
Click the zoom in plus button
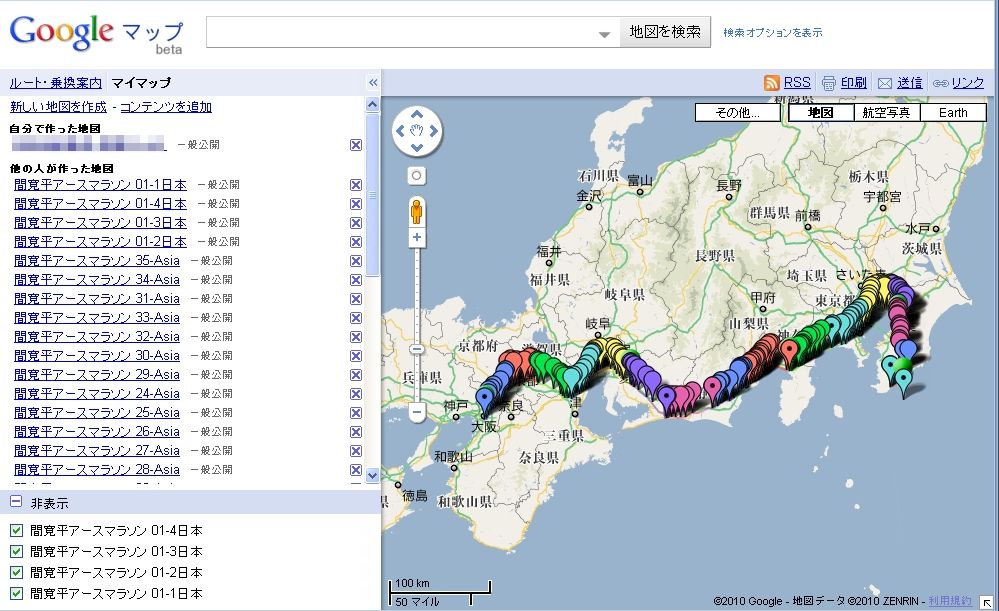(417, 238)
